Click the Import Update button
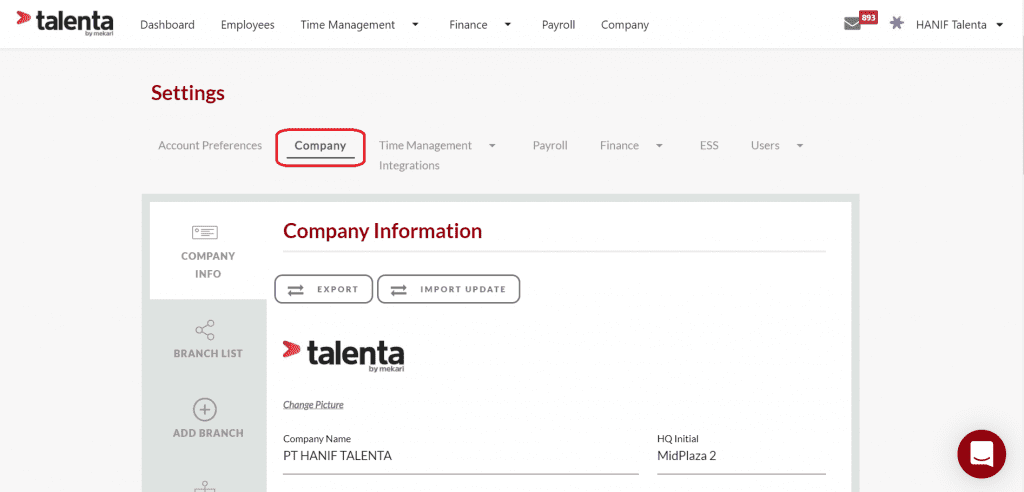 point(449,289)
